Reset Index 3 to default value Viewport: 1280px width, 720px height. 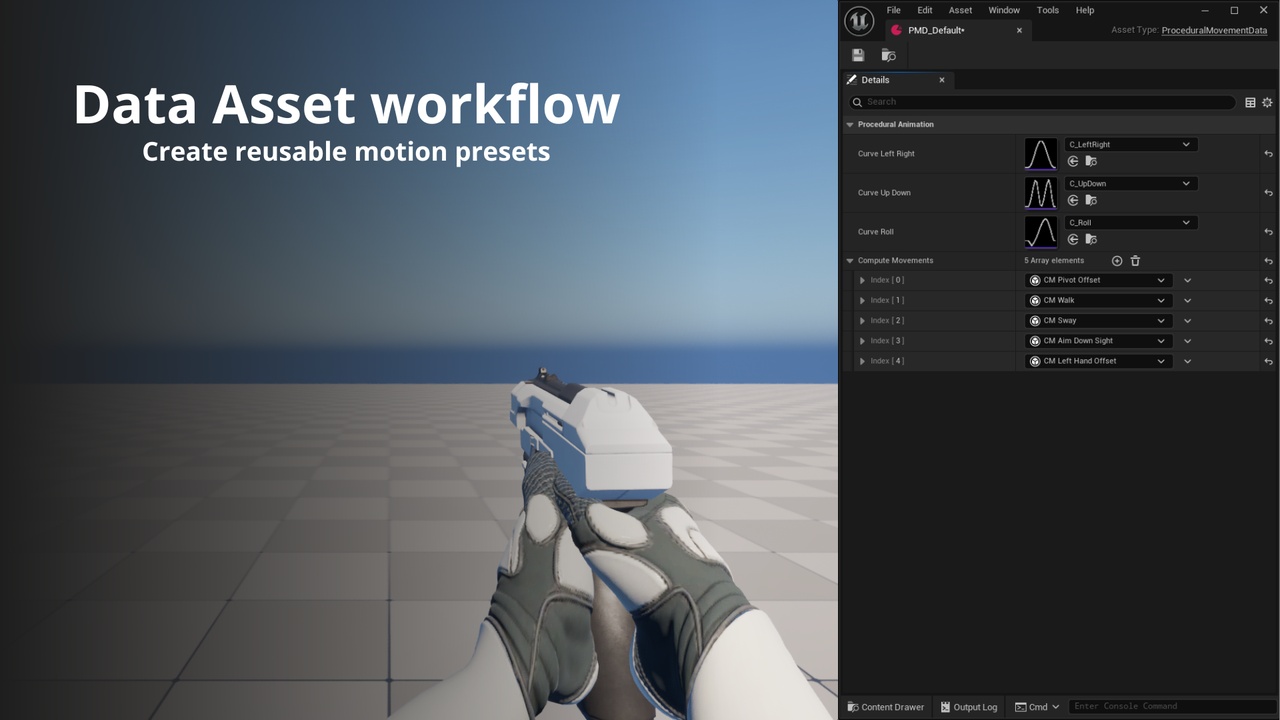point(1268,341)
